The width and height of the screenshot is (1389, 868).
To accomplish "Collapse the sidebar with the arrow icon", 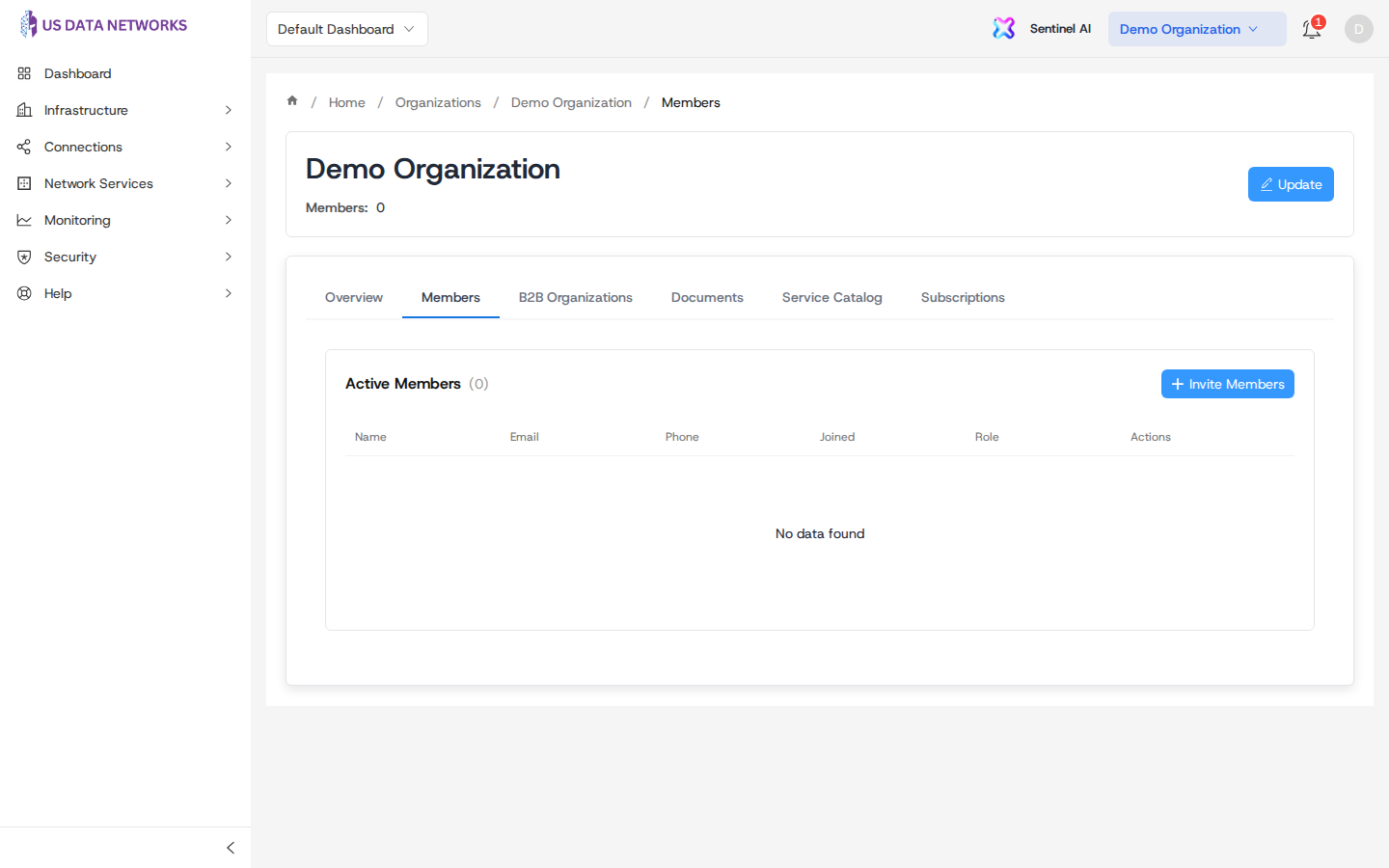I will click(x=230, y=848).
